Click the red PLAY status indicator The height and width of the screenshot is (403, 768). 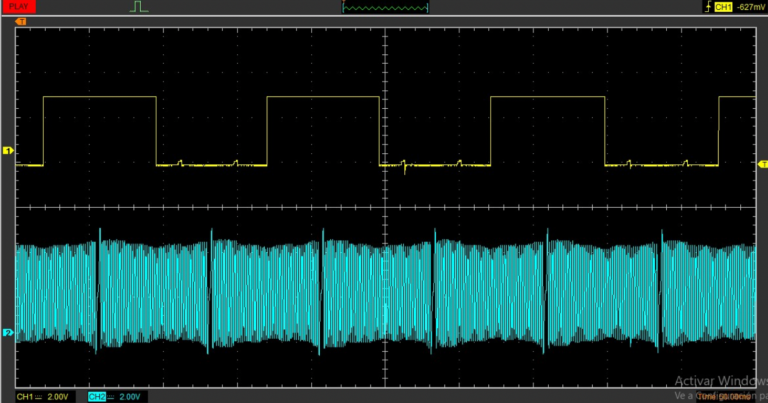(x=20, y=7)
